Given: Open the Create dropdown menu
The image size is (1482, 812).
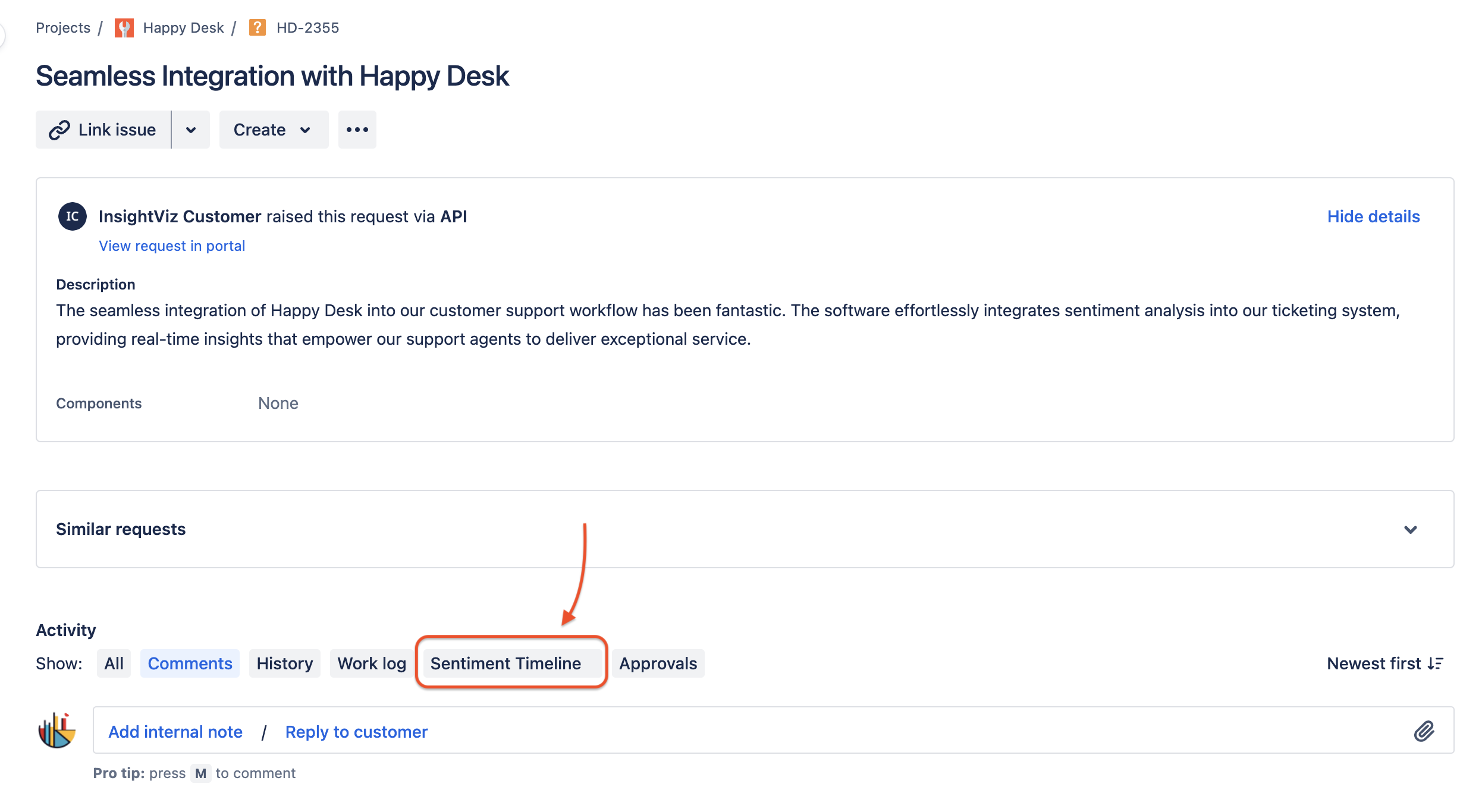Looking at the screenshot, I should (x=274, y=130).
